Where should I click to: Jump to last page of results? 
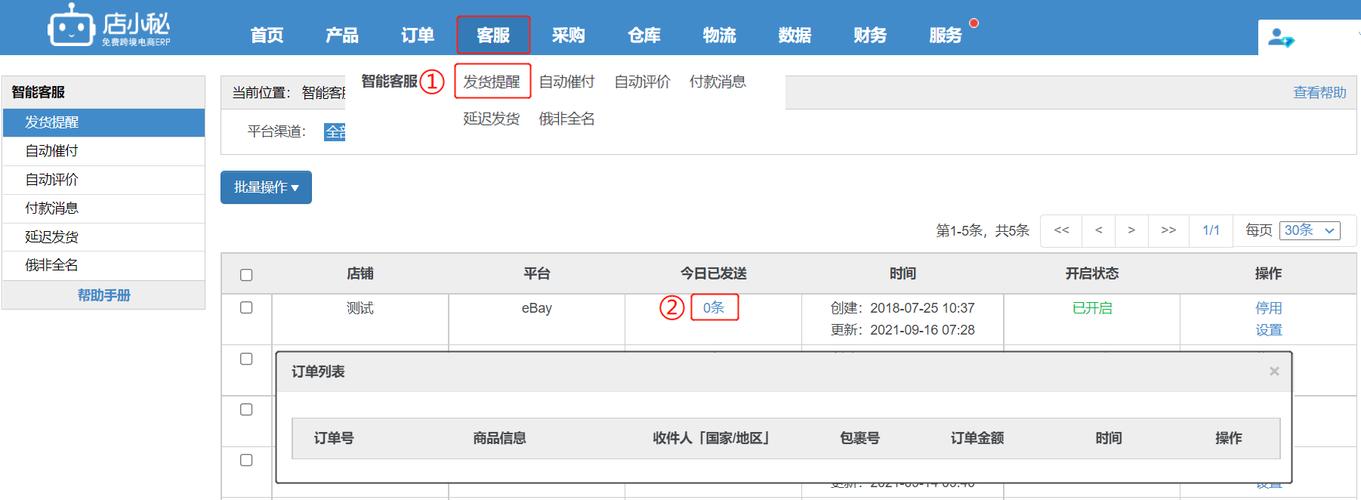1168,230
